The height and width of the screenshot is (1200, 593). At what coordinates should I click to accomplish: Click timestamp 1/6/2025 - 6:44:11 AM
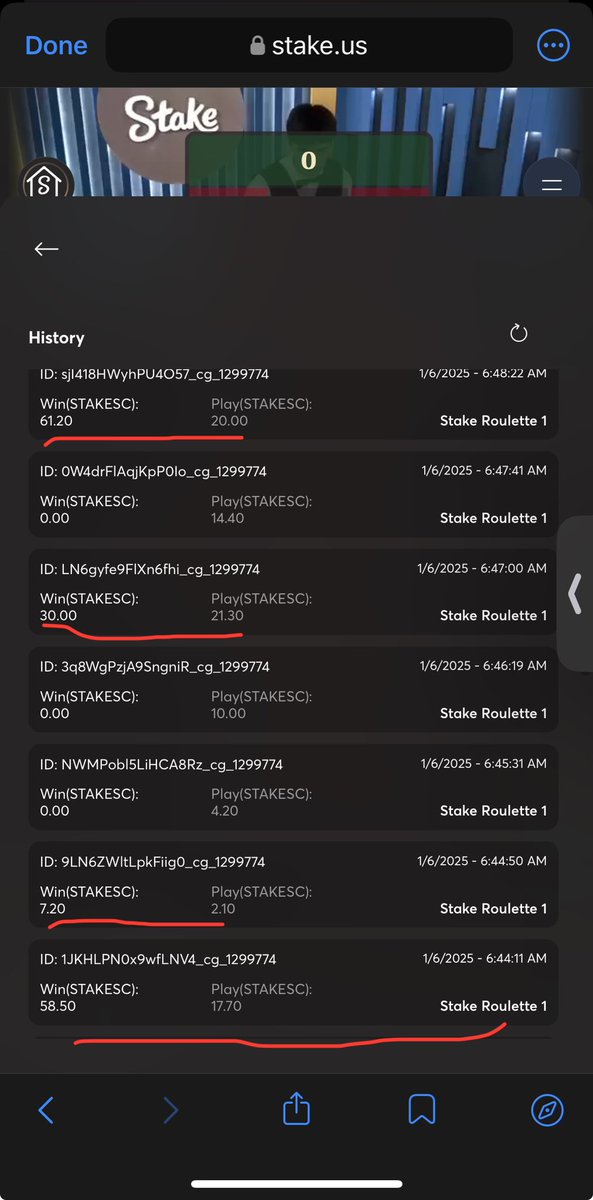coord(482,958)
